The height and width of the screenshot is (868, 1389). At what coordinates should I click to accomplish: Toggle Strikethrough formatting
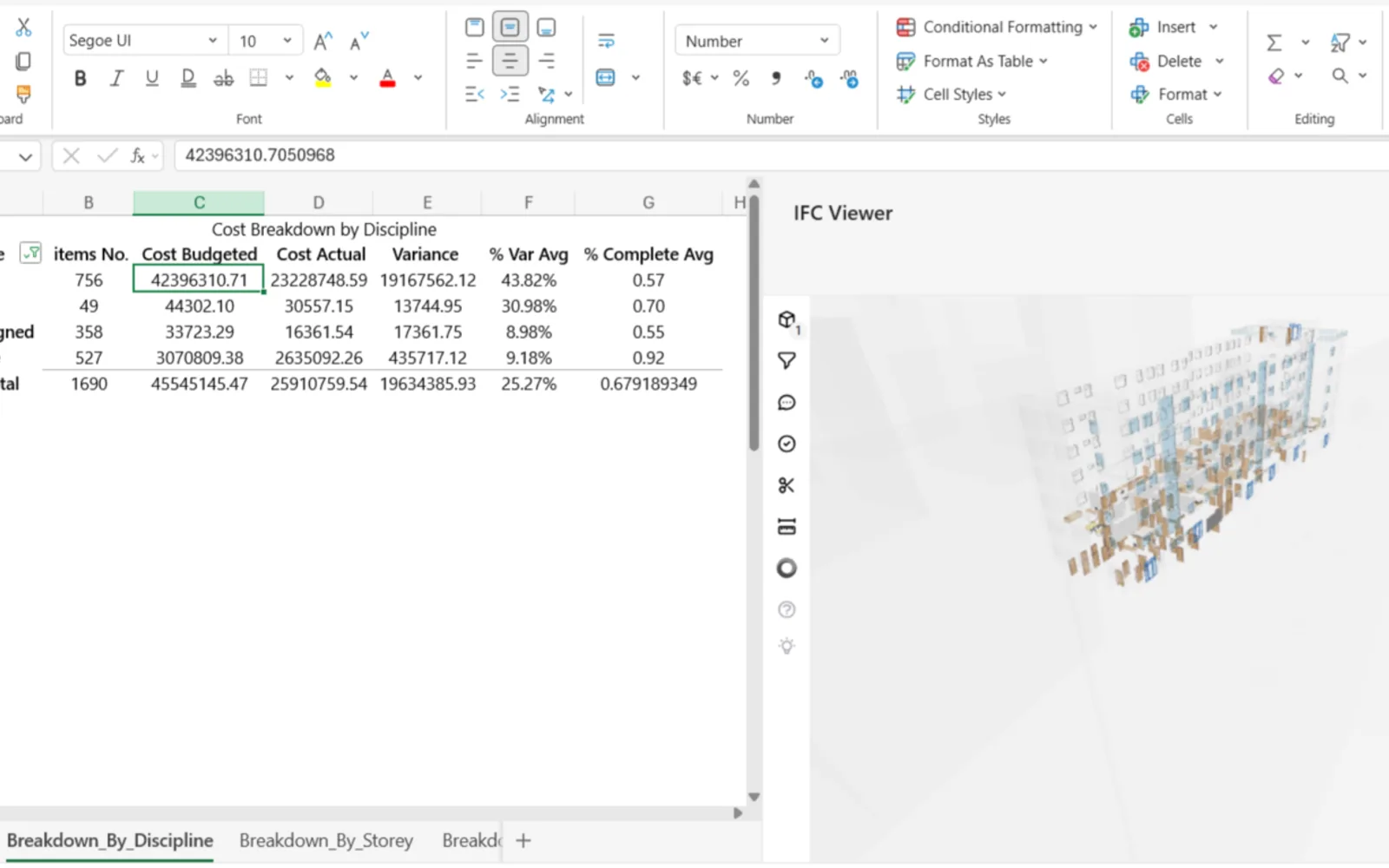(x=223, y=78)
